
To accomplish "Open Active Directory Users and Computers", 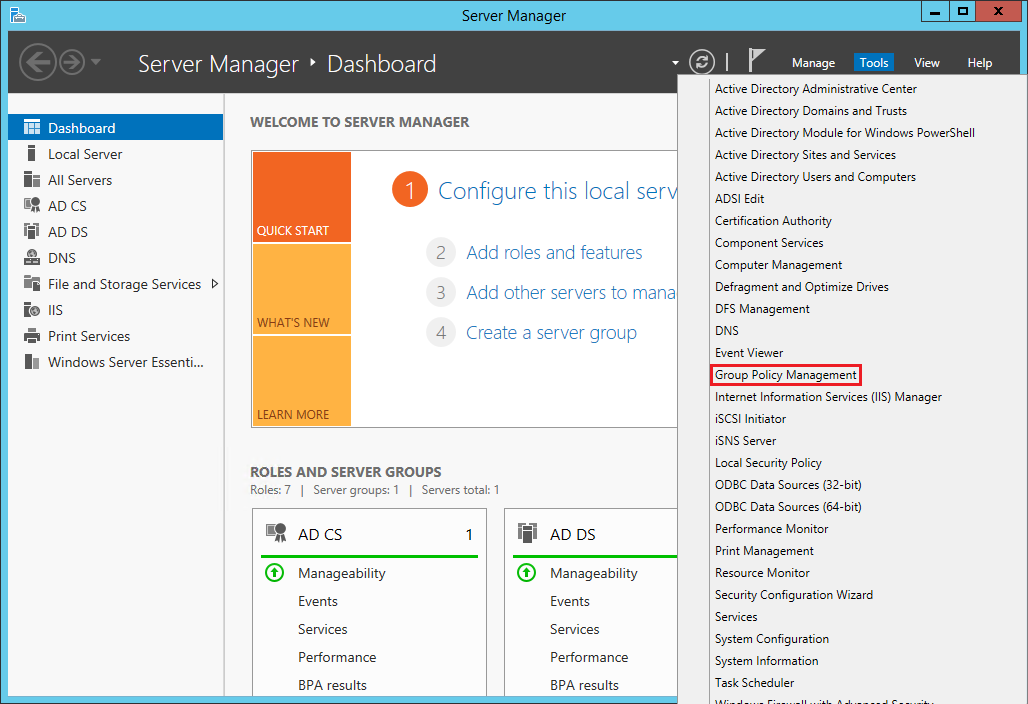I will coord(815,177).
